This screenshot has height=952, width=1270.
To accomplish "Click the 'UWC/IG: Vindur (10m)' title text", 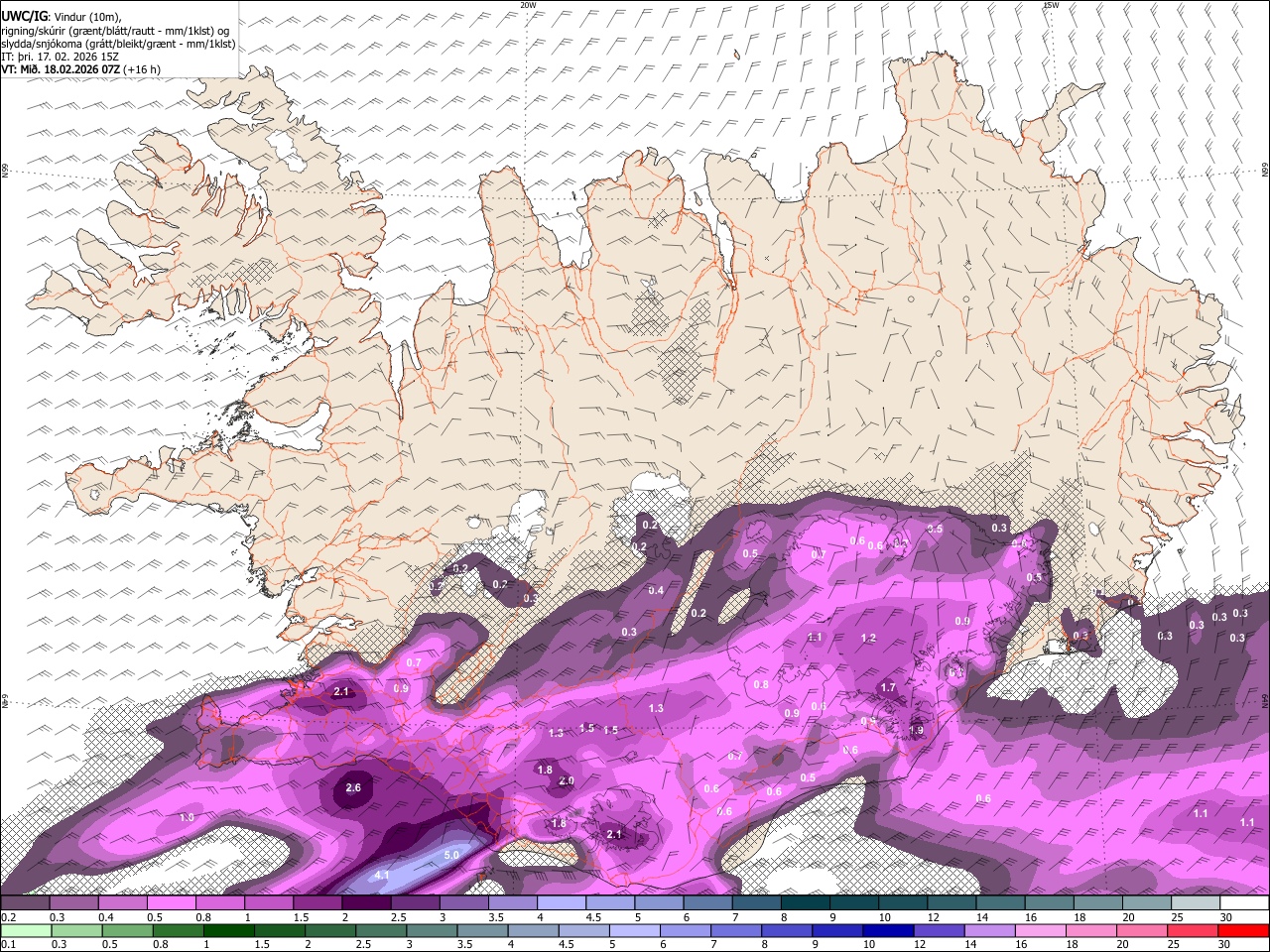I will (x=61, y=17).
